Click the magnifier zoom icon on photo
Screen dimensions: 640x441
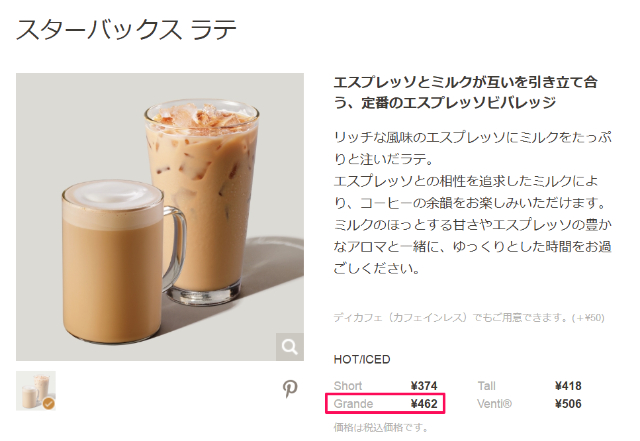click(289, 347)
